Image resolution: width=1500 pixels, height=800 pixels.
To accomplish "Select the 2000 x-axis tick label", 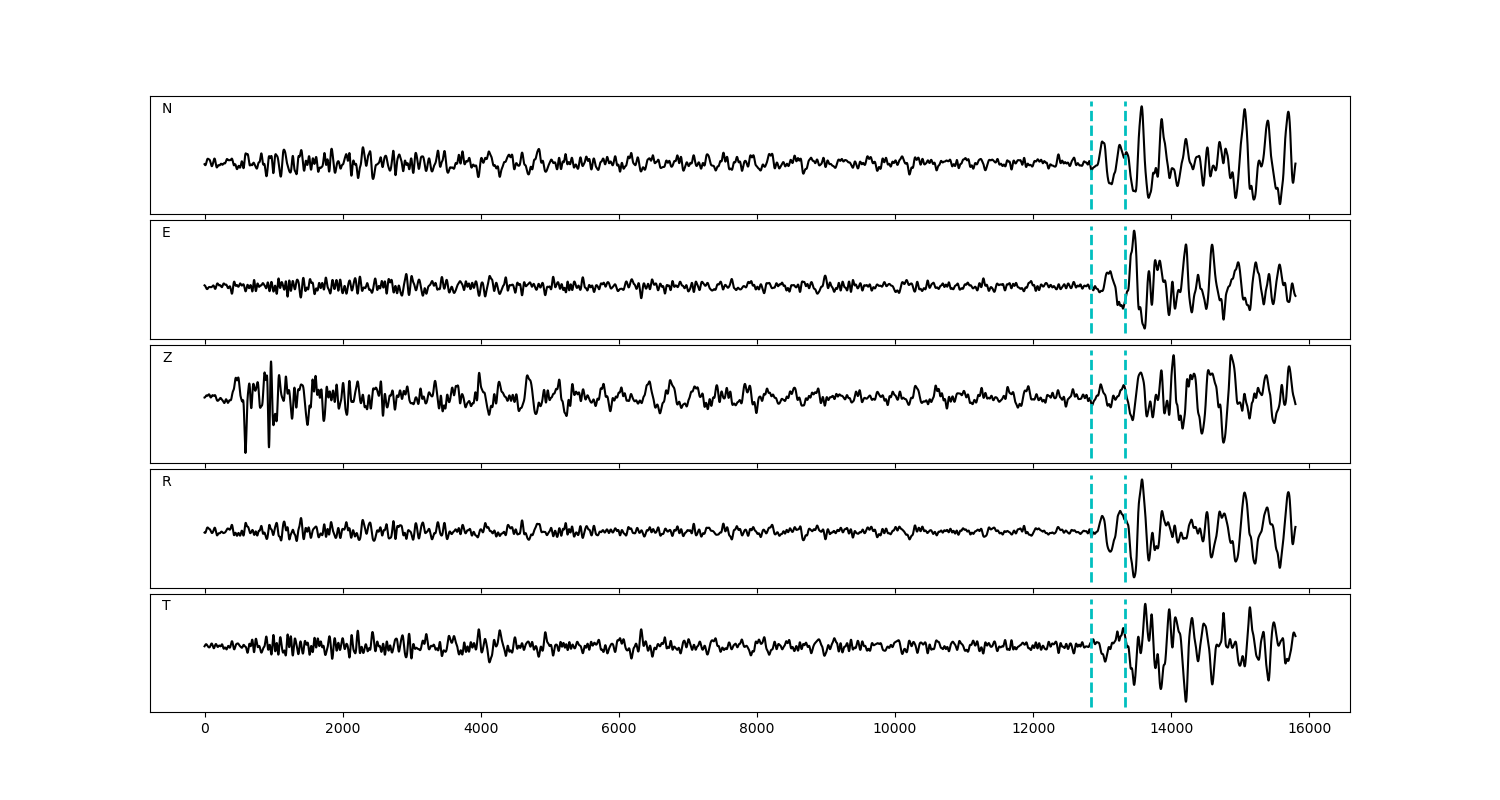I will 343,730.
